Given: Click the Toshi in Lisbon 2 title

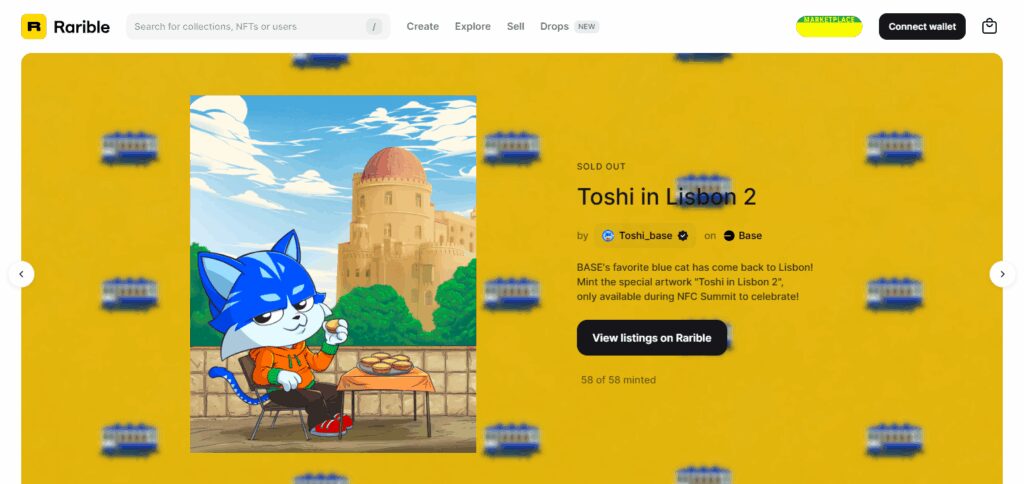Looking at the screenshot, I should click(x=666, y=197).
